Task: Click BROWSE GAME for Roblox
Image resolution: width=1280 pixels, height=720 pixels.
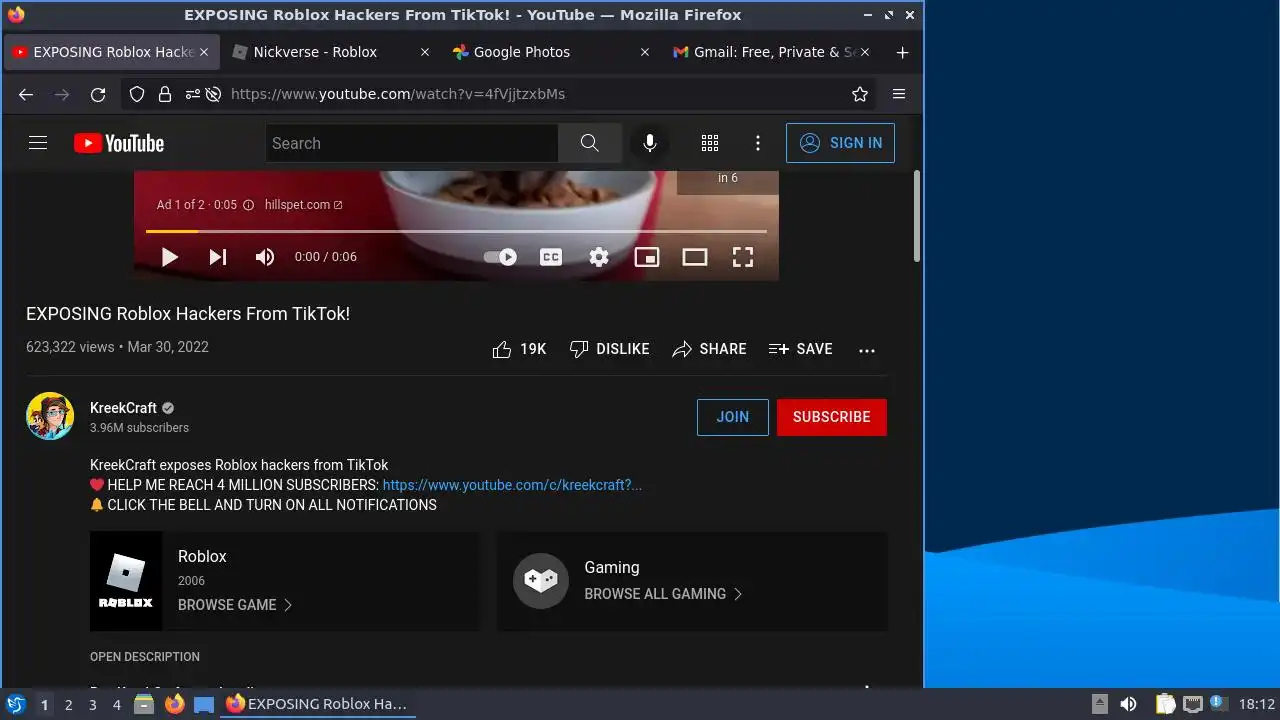Action: pos(235,605)
